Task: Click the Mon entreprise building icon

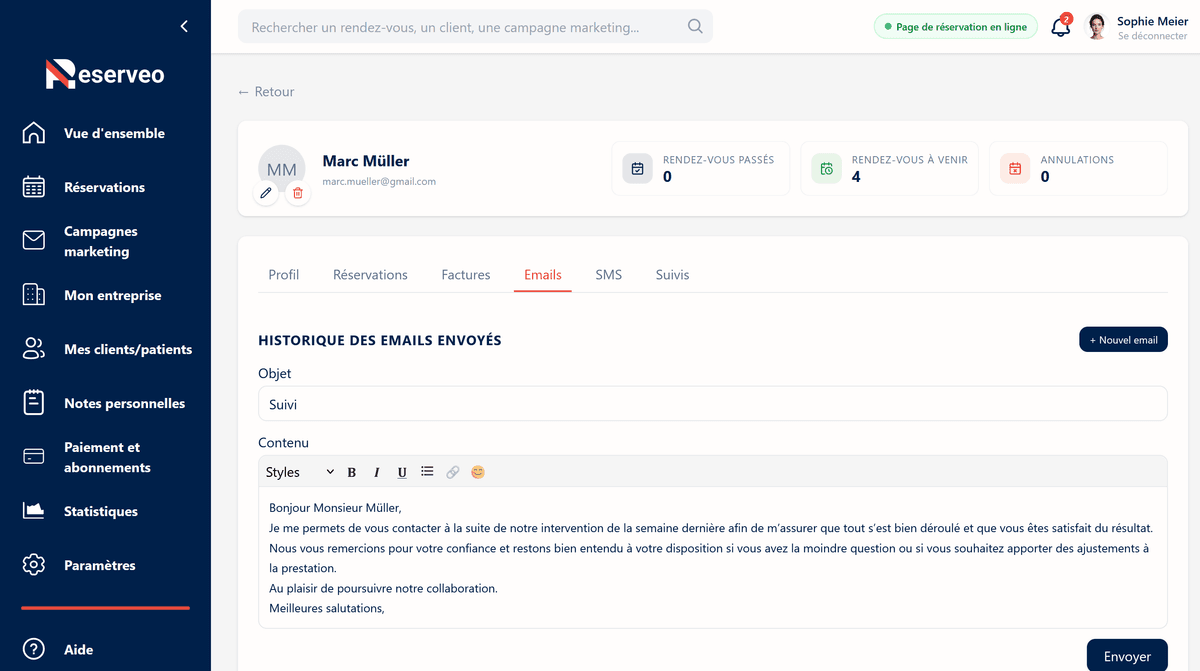Action: point(34,295)
